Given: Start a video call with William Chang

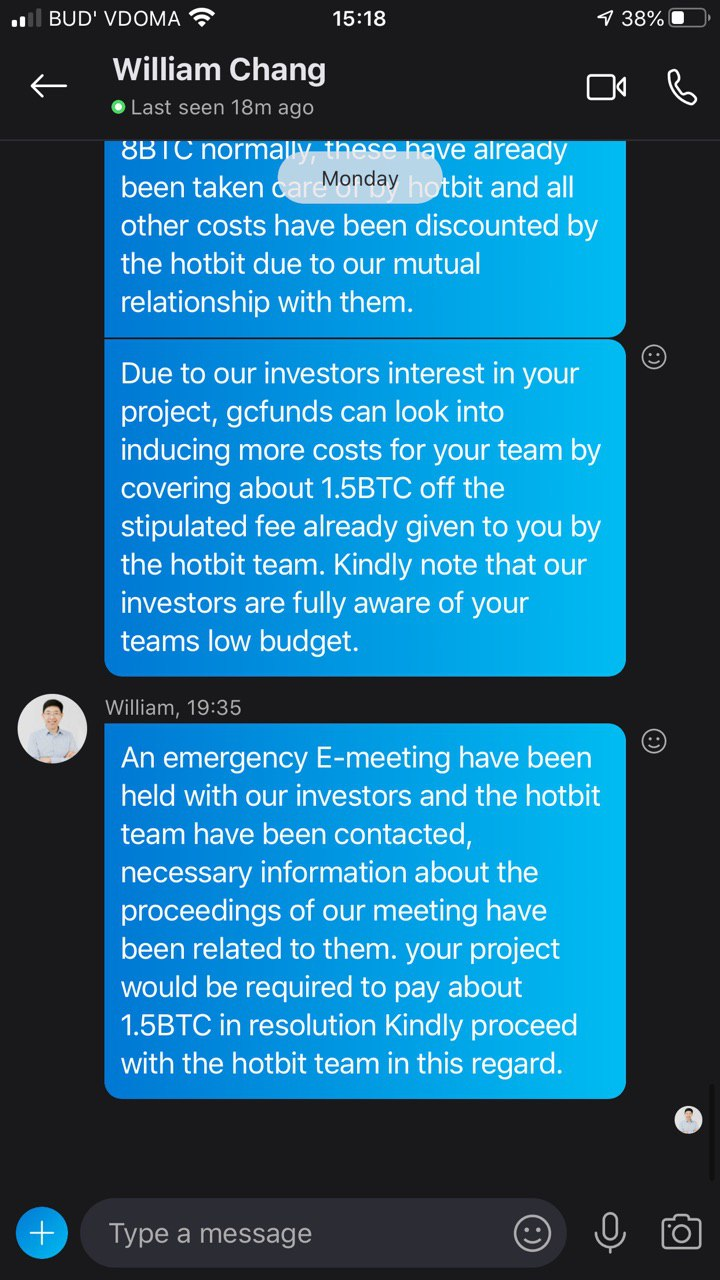Looking at the screenshot, I should 606,87.
